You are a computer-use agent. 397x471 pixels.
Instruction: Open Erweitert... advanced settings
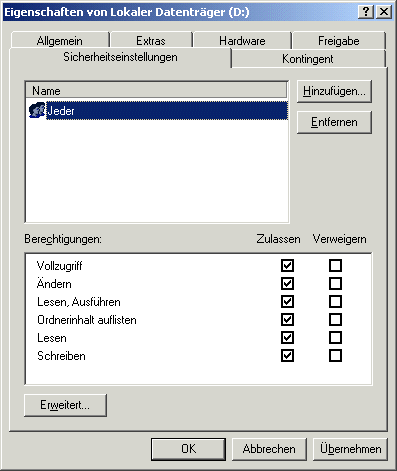pos(65,405)
